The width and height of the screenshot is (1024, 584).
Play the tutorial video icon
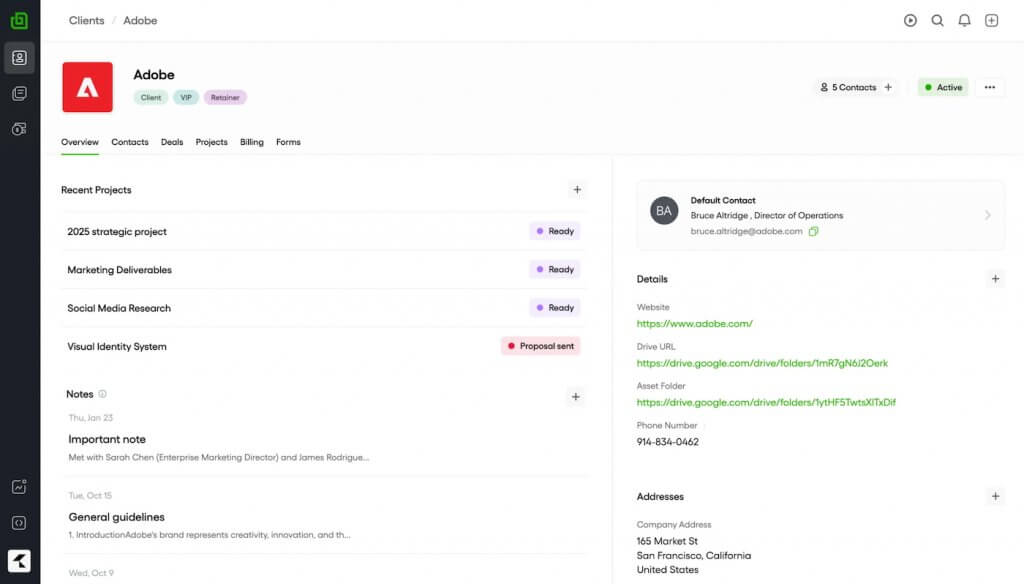point(911,20)
